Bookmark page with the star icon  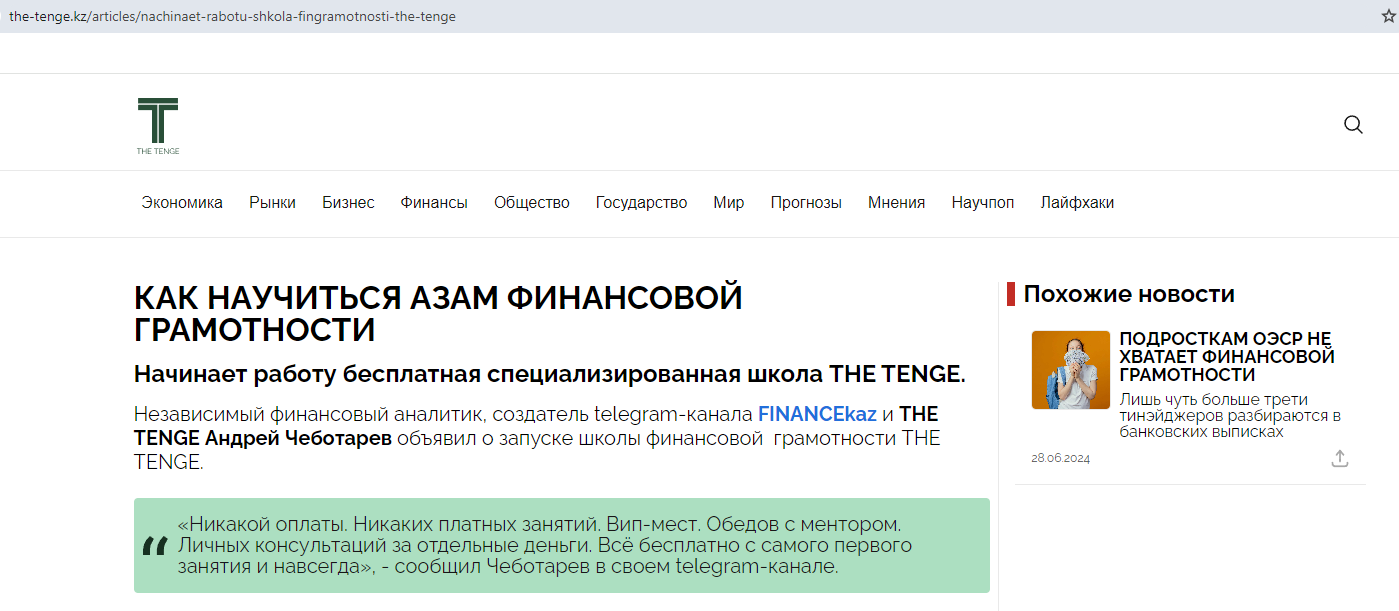1387,16
